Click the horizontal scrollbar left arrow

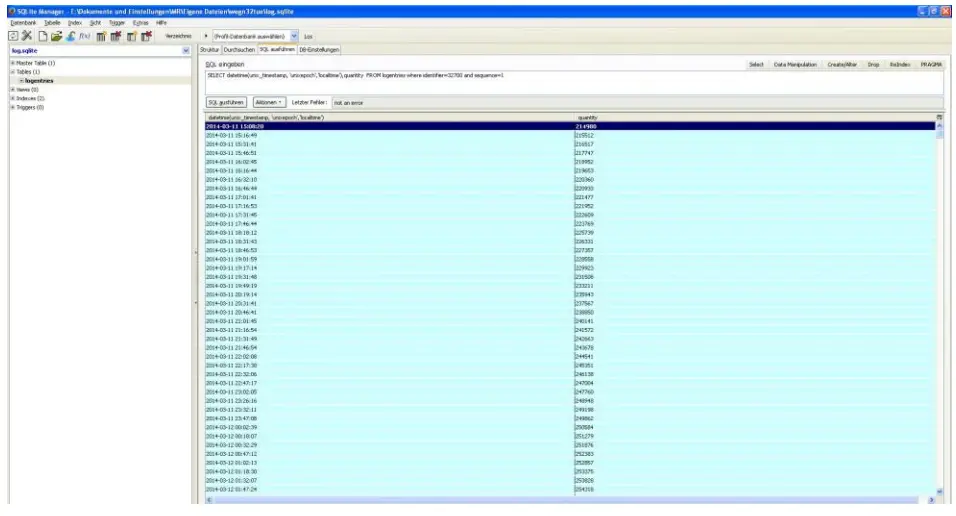point(209,500)
